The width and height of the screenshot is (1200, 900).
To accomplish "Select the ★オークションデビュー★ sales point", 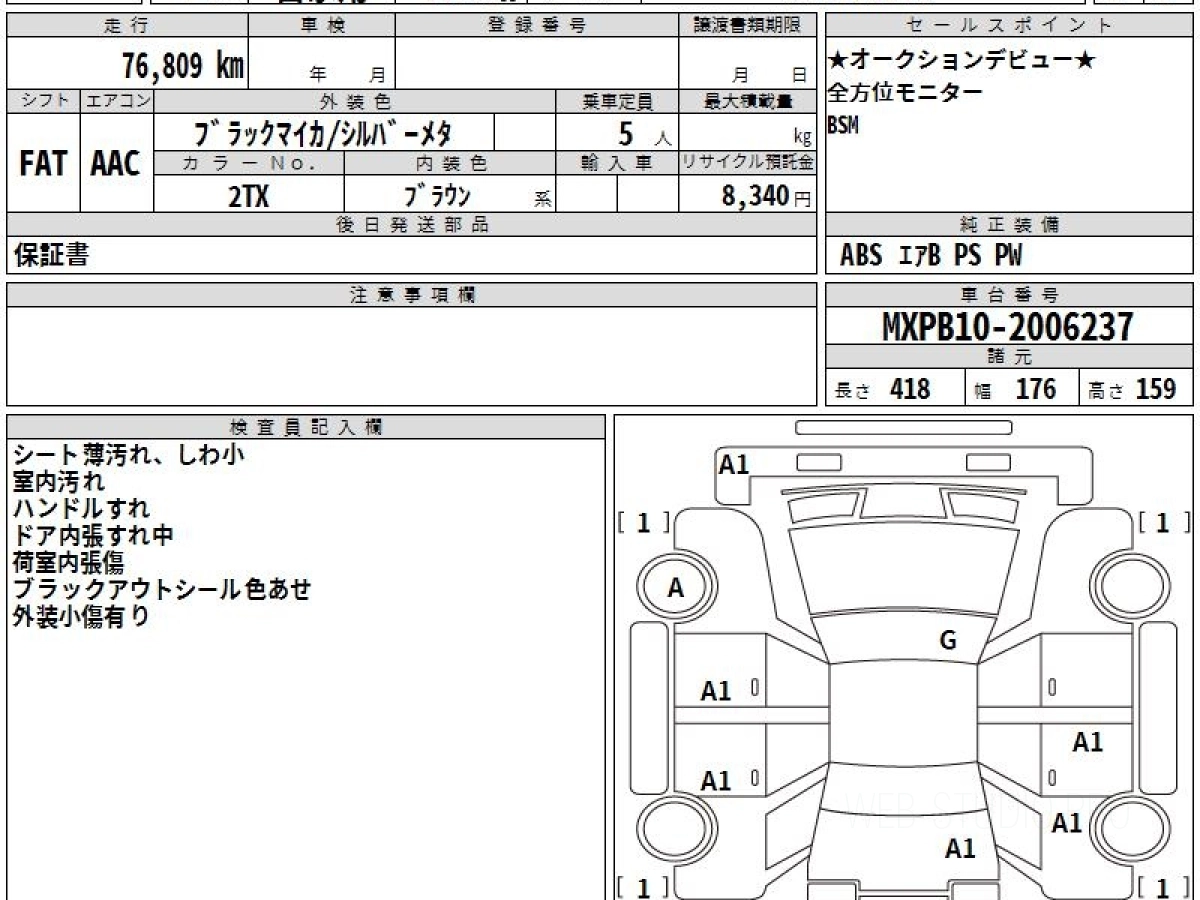I will [962, 60].
